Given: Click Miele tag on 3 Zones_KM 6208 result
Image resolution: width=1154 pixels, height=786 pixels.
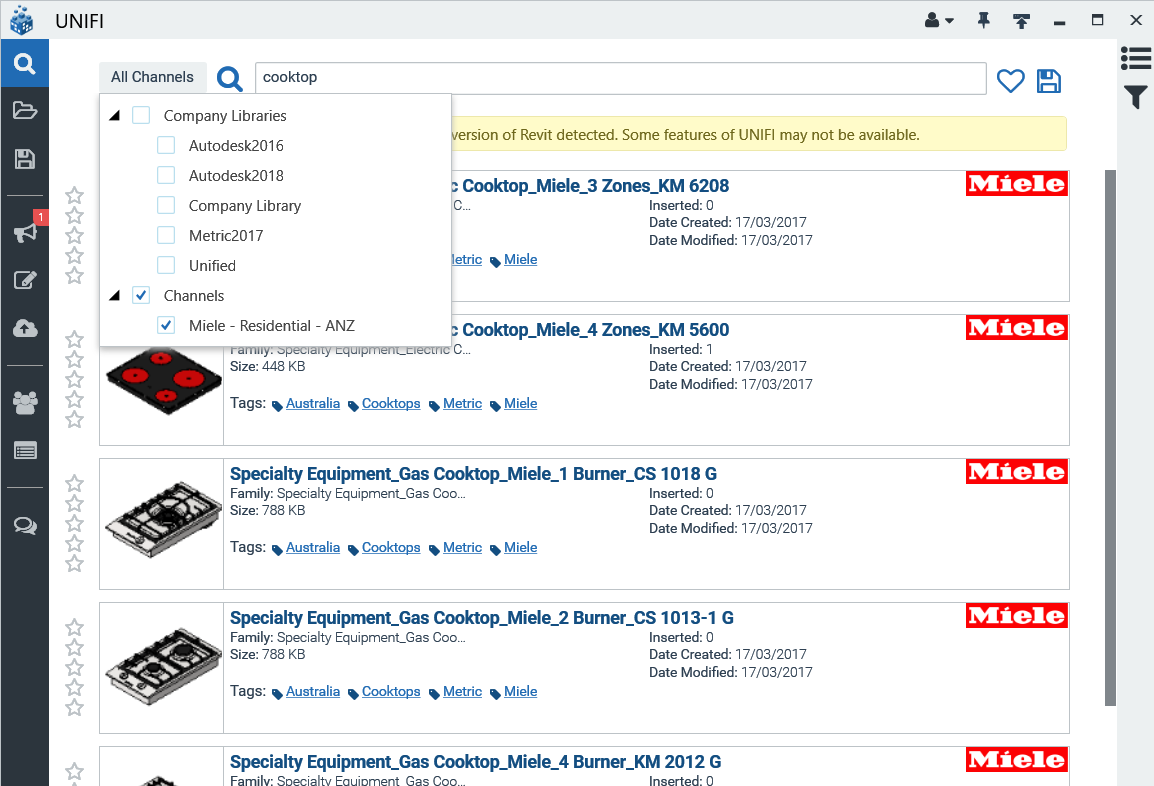Looking at the screenshot, I should 520,259.
